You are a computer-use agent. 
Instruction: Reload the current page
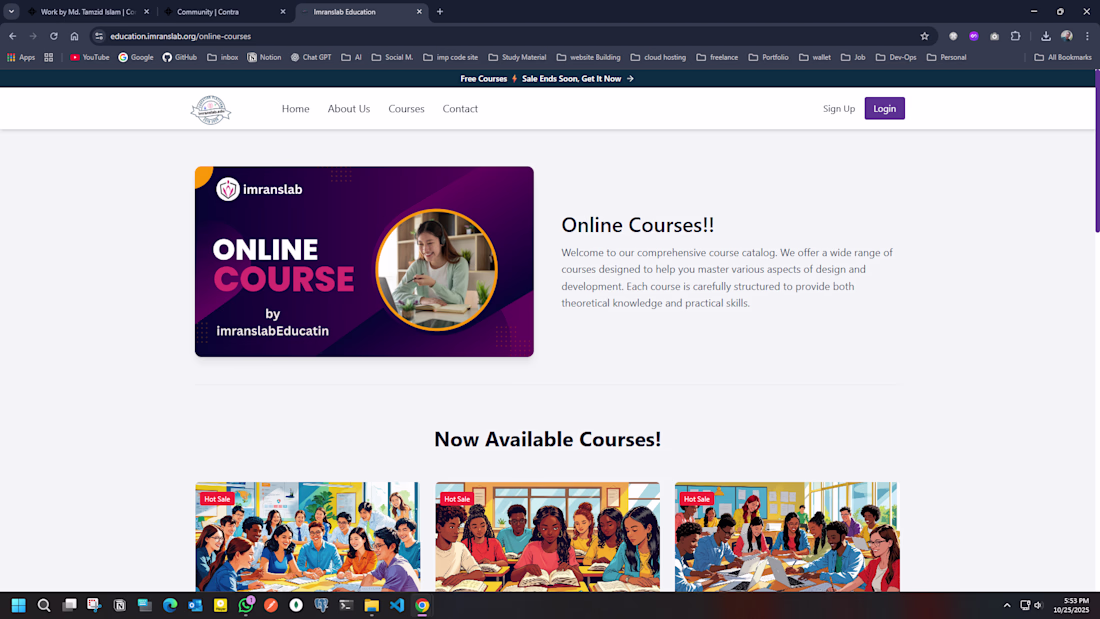(x=53, y=36)
